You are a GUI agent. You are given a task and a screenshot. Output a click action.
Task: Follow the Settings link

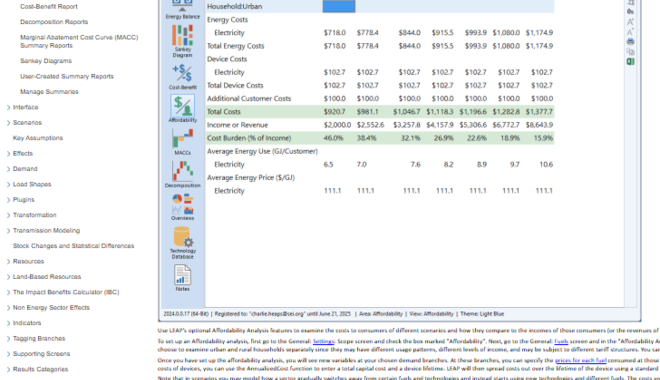[323, 341]
